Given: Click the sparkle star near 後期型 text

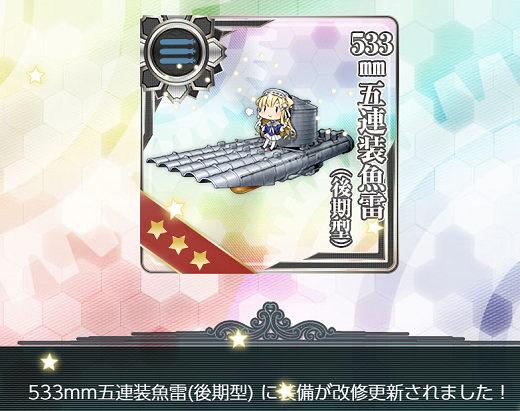Looking at the screenshot, I should [x=374, y=227].
